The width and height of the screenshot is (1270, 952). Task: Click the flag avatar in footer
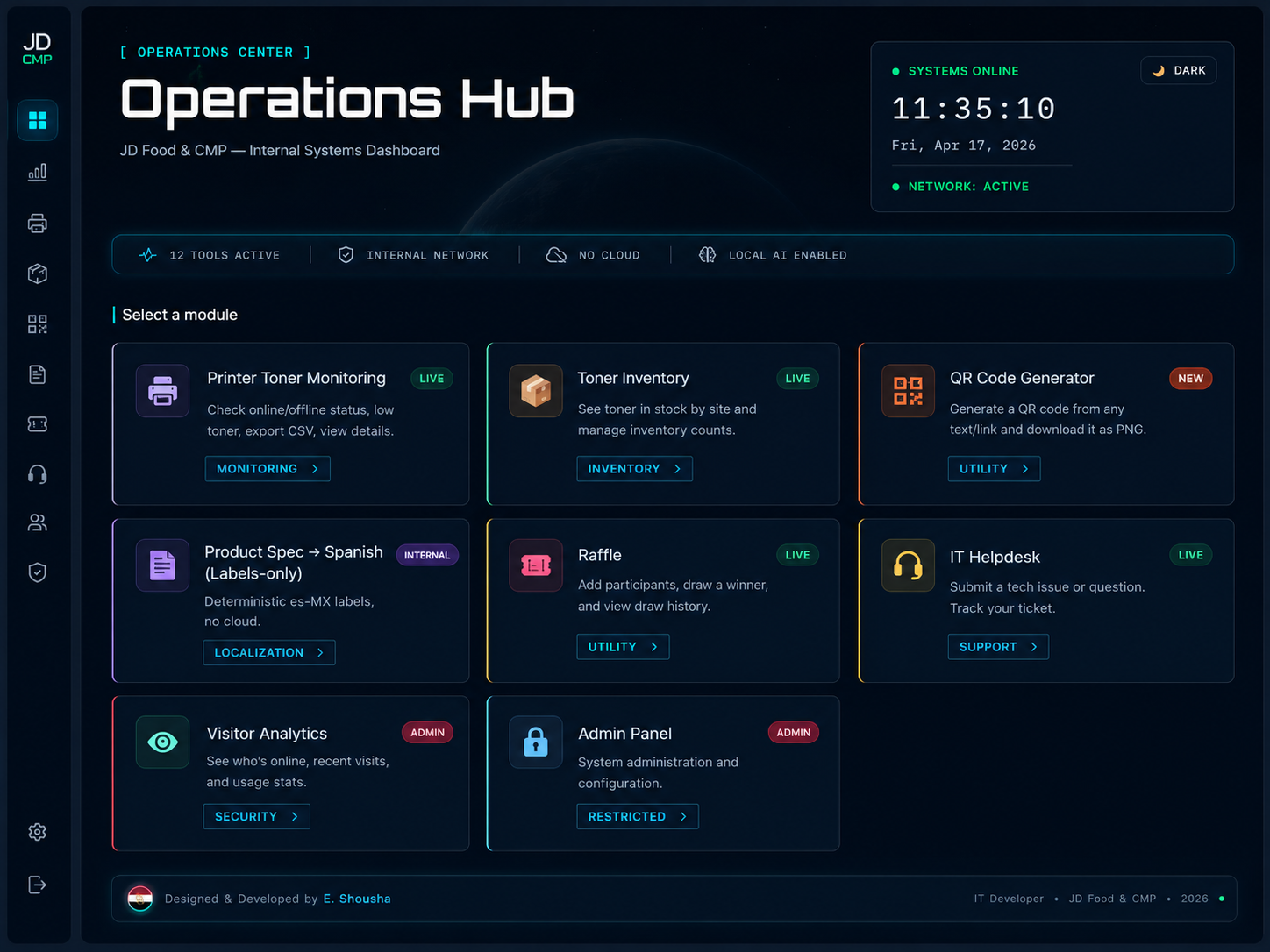tap(140, 899)
